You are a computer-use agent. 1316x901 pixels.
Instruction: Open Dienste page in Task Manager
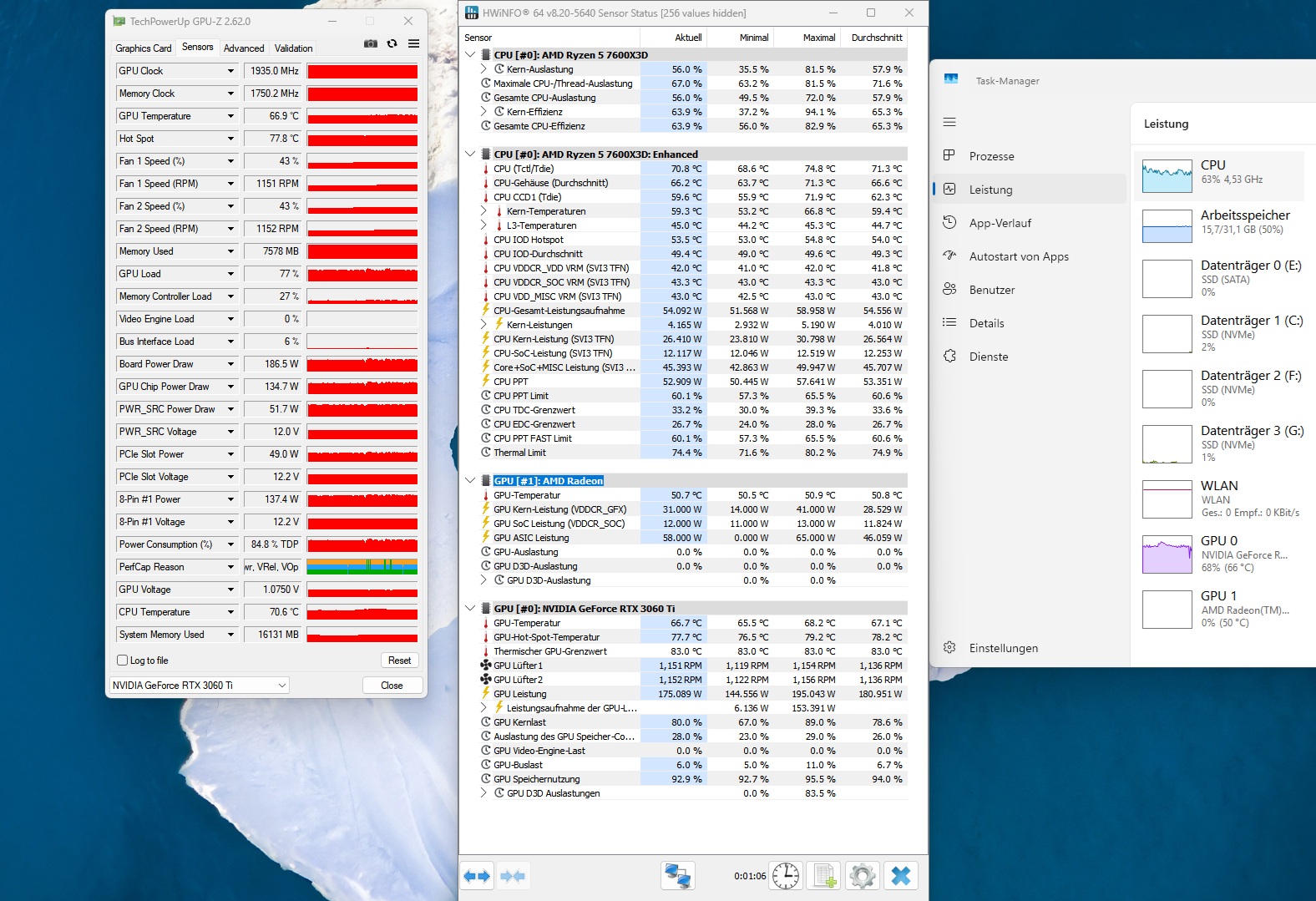[1030, 357]
